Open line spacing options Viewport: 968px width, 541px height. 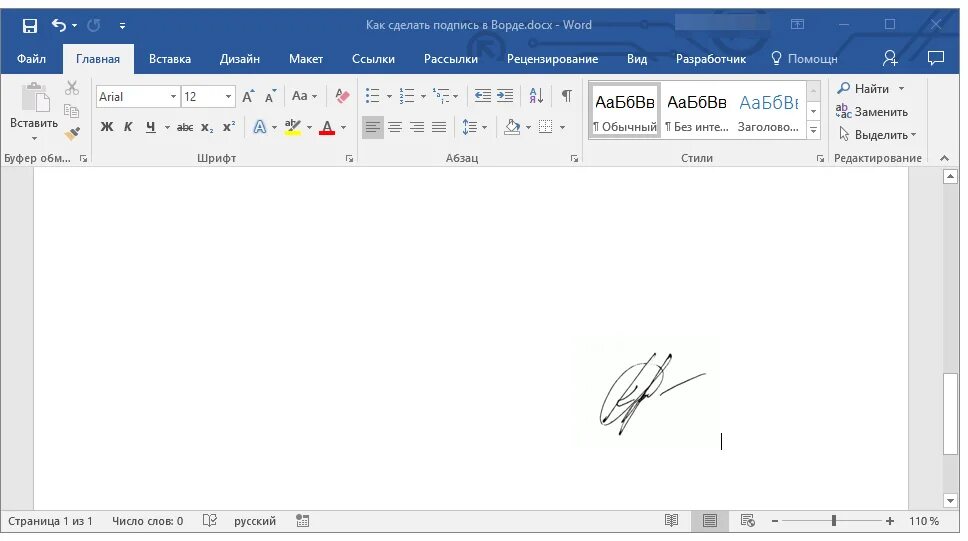(x=474, y=127)
